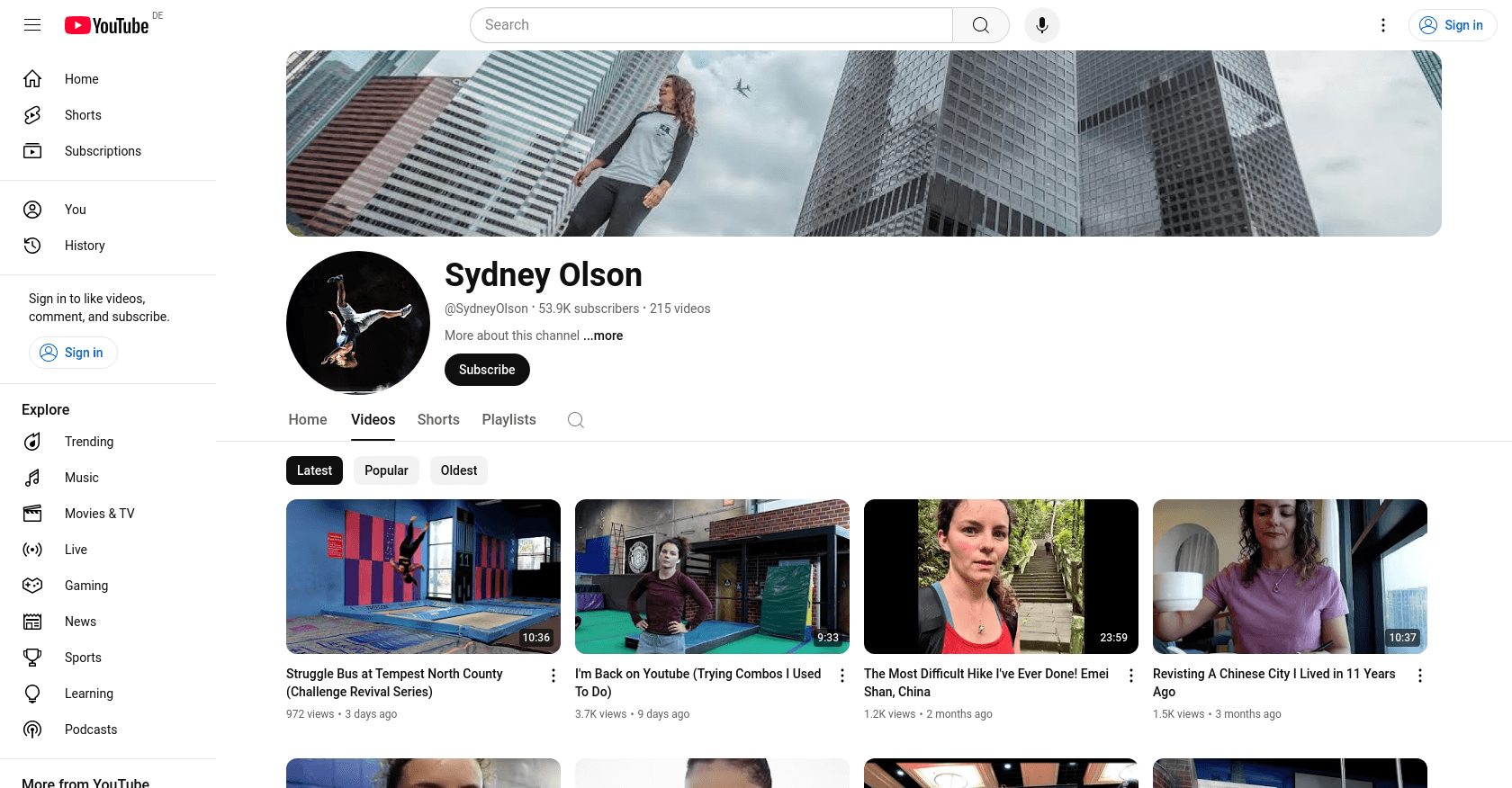Open options menu for Emei Shan hike video
This screenshot has width=1512, height=788.
[x=1131, y=676]
